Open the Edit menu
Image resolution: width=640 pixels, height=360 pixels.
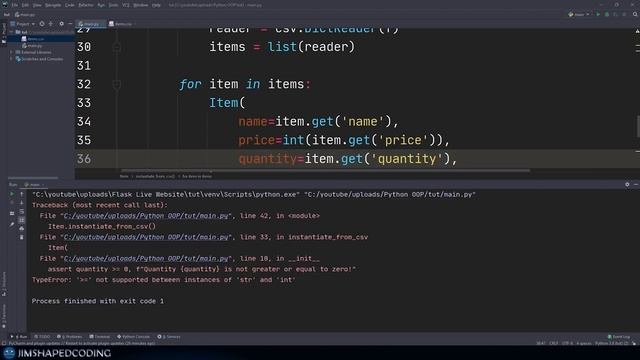point(25,5)
